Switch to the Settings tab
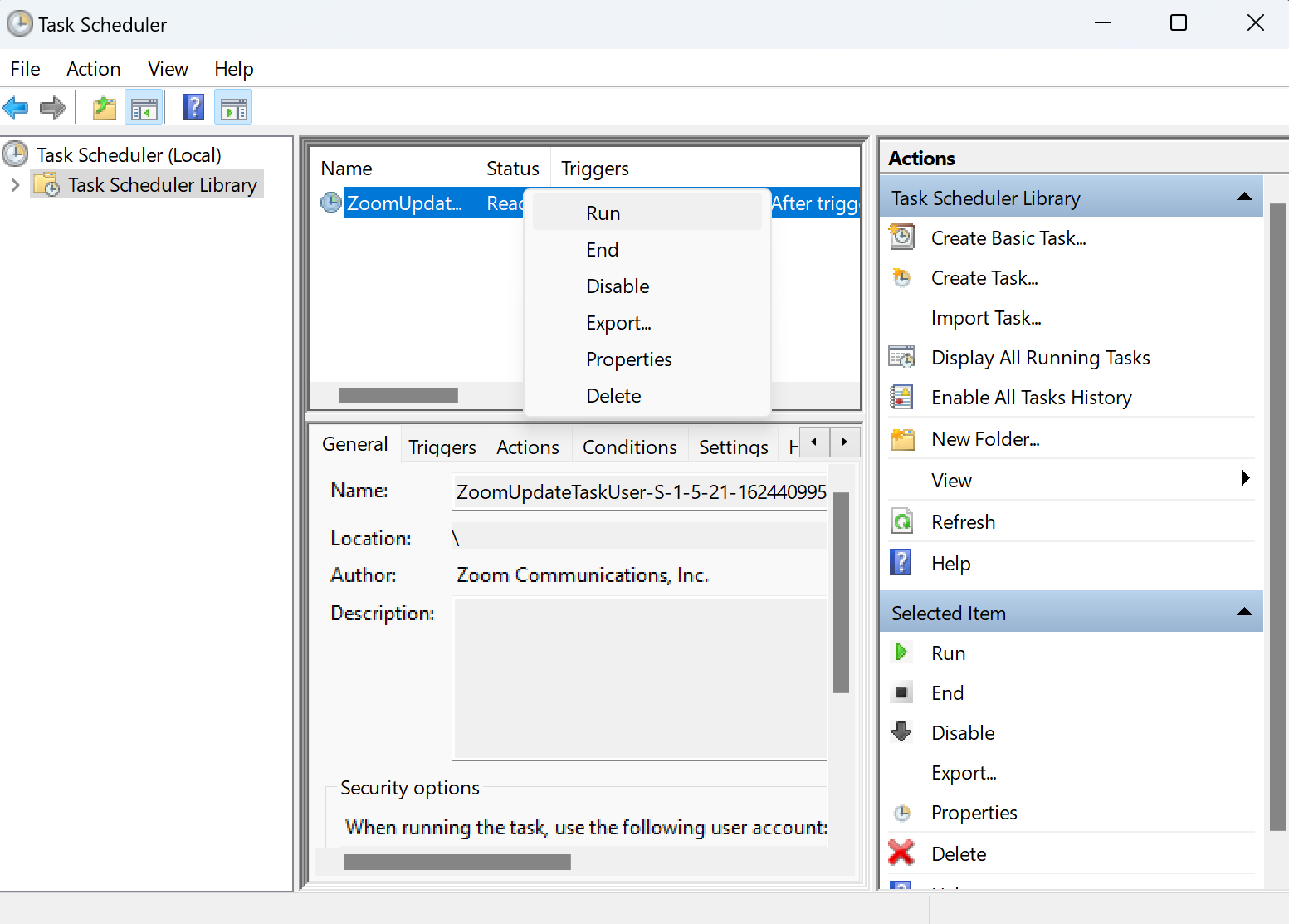This screenshot has height=924, width=1289. [734, 447]
